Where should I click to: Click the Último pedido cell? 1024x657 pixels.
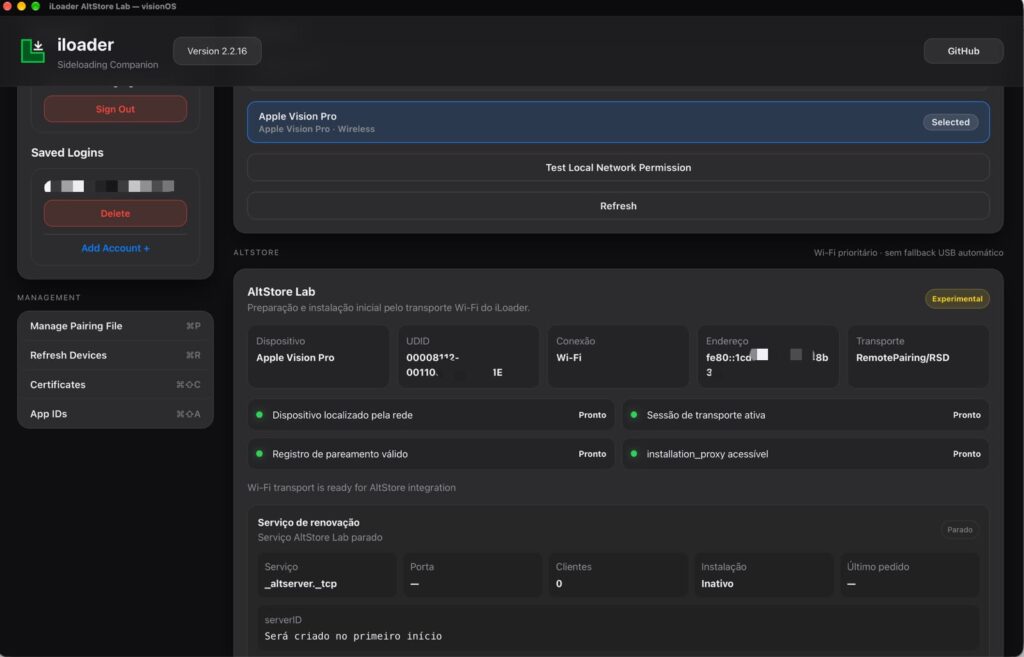pyautogui.click(x=909, y=575)
